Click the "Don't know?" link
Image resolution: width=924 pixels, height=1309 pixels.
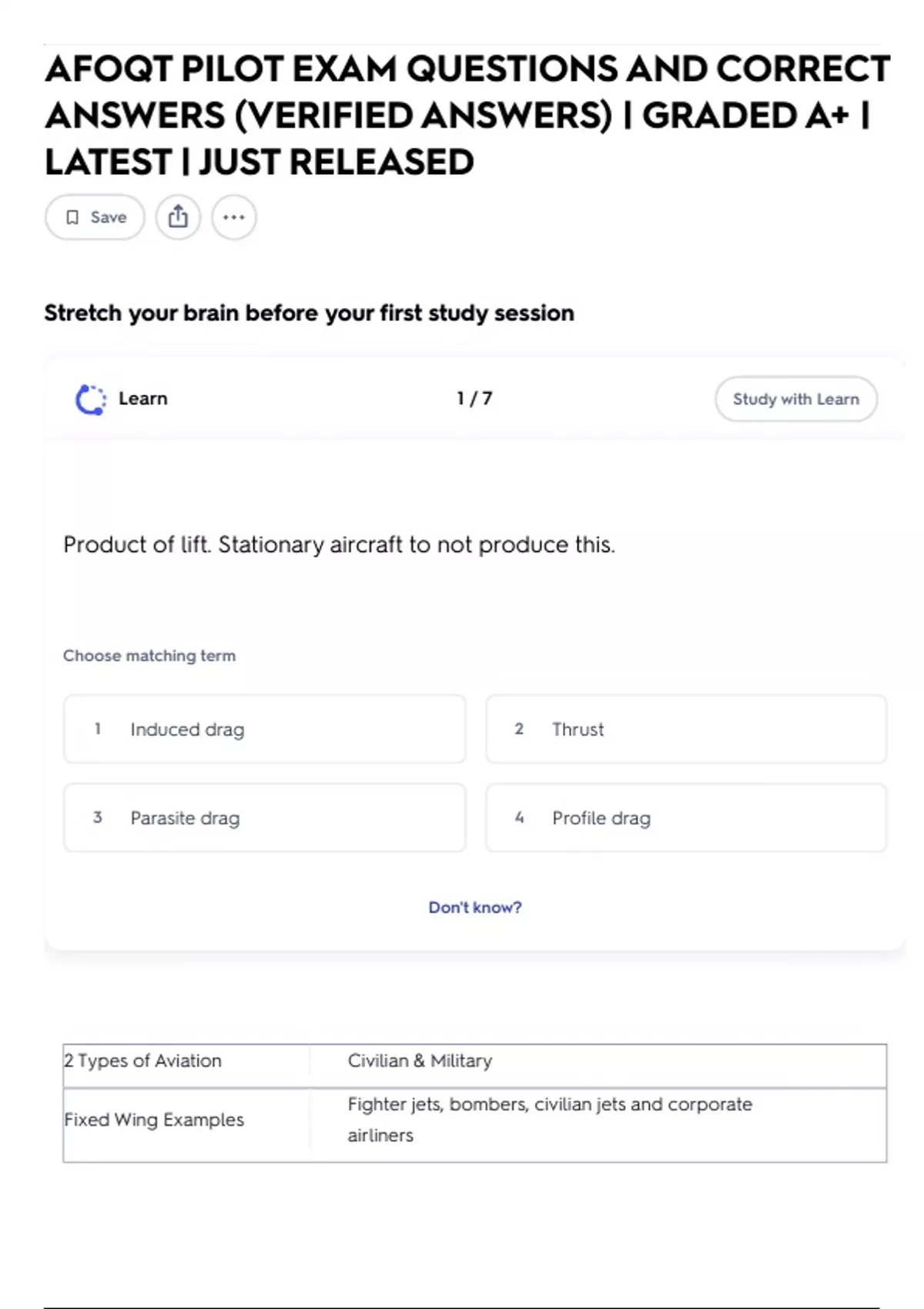coord(475,907)
